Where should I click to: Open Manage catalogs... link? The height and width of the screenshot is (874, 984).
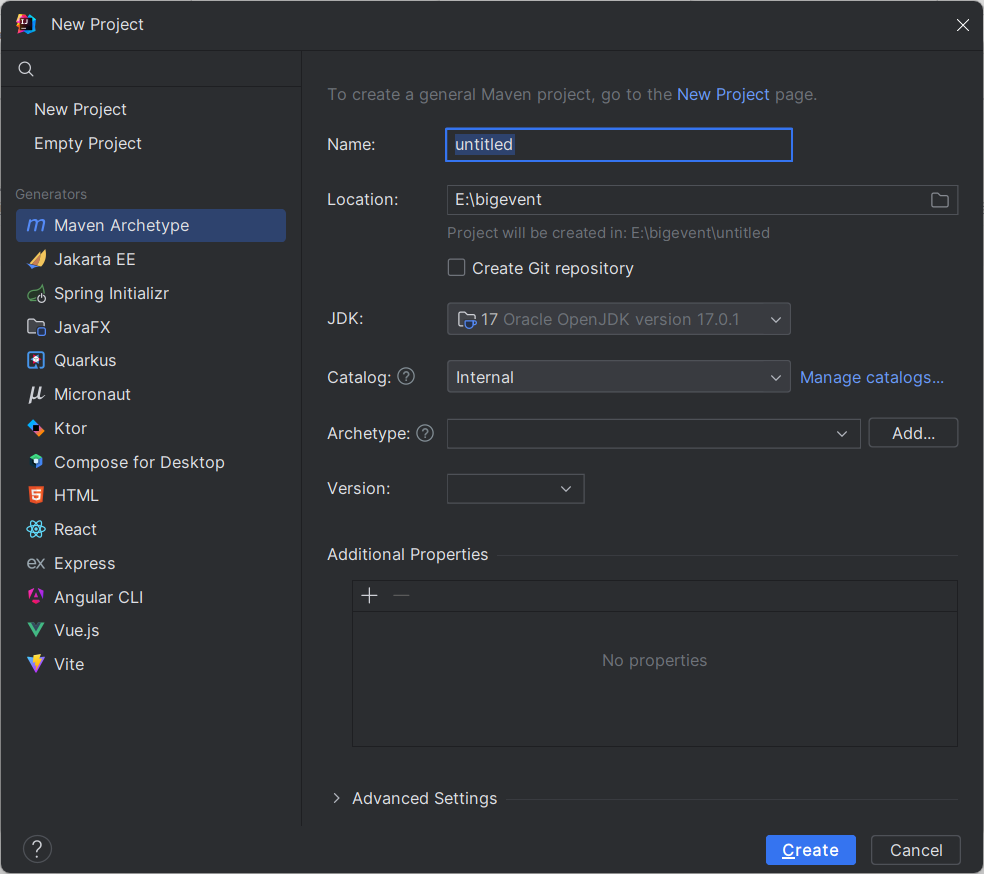872,377
